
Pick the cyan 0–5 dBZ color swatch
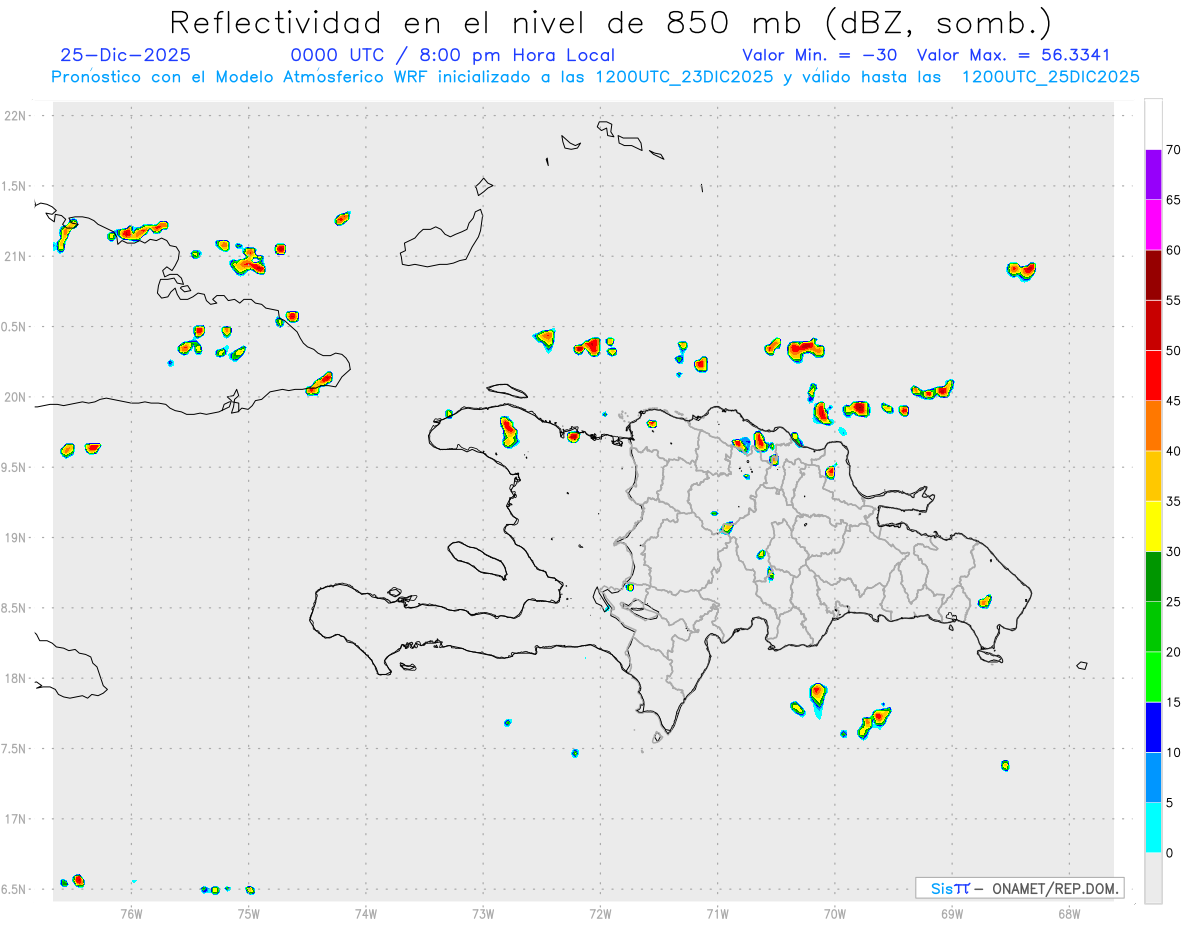(x=1153, y=828)
